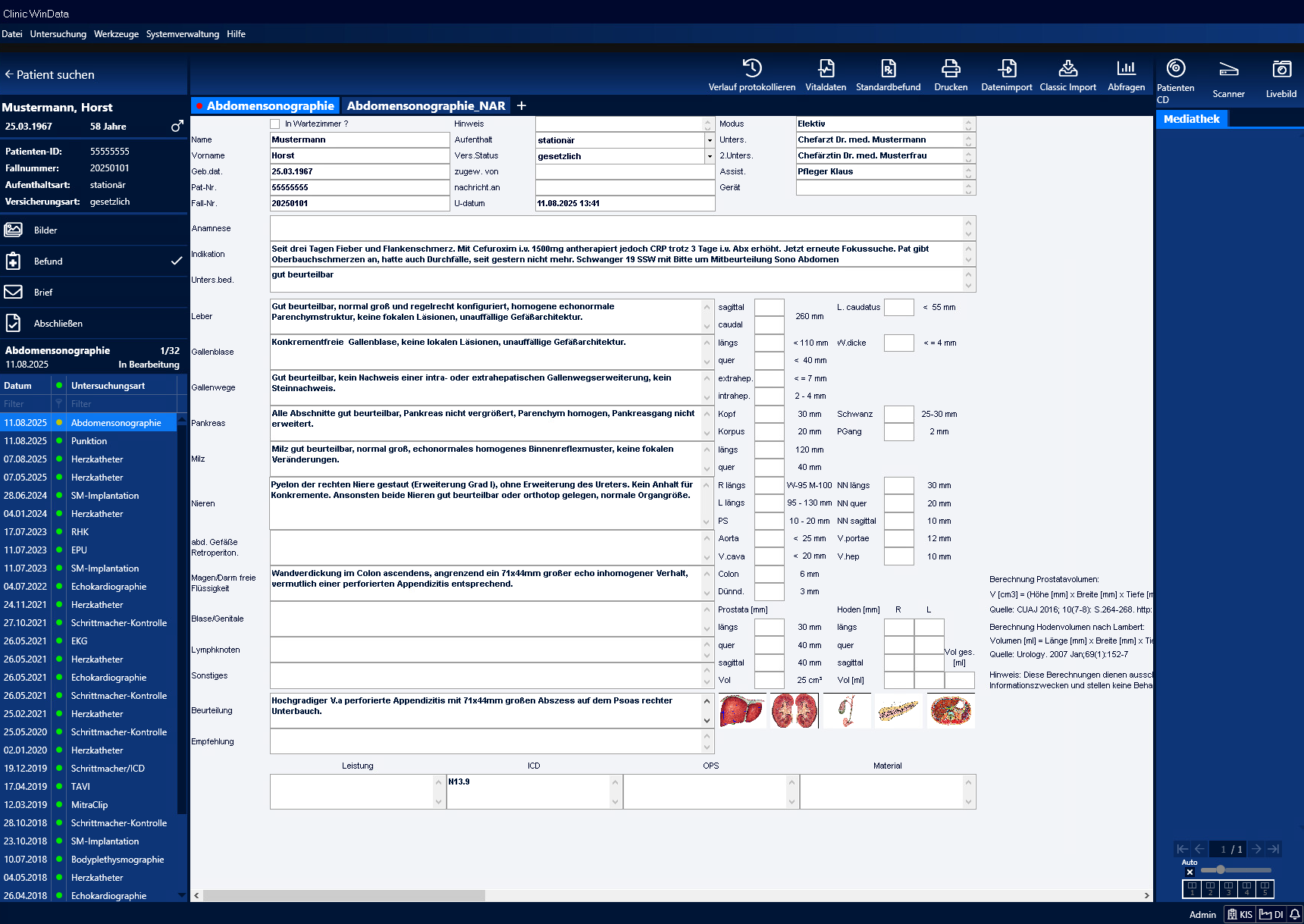Open the 10.07.2018 Bodyplethysmographie entry
The image size is (1304, 924).
89,860
